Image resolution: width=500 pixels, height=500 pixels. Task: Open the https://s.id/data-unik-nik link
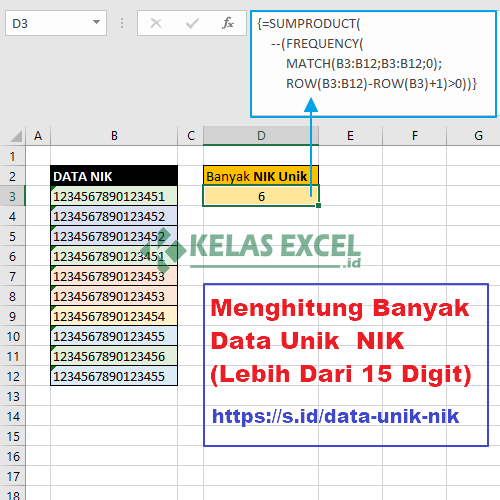[x=335, y=416]
